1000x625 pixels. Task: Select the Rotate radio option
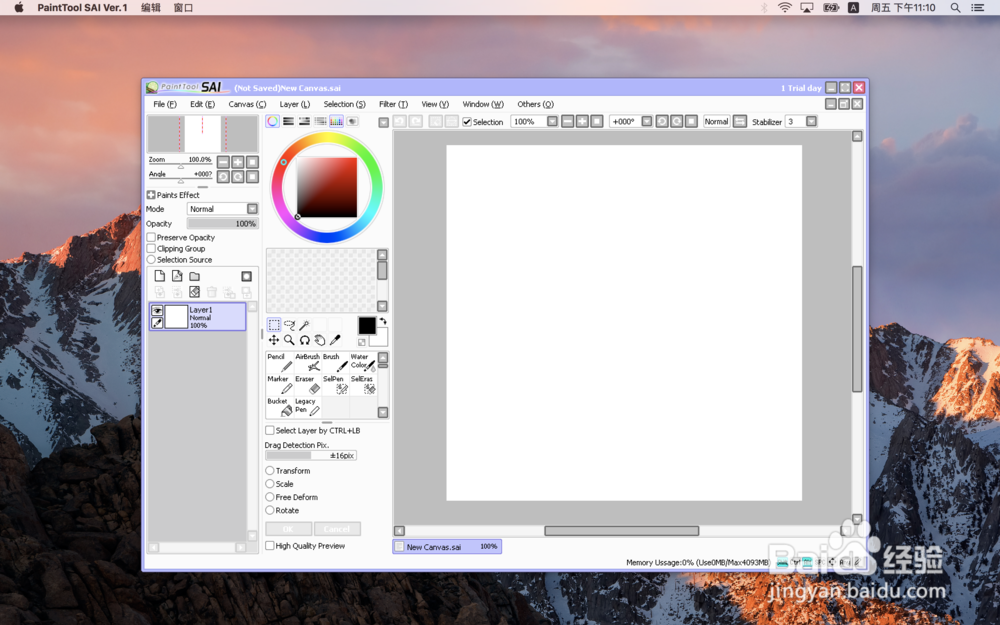point(270,511)
